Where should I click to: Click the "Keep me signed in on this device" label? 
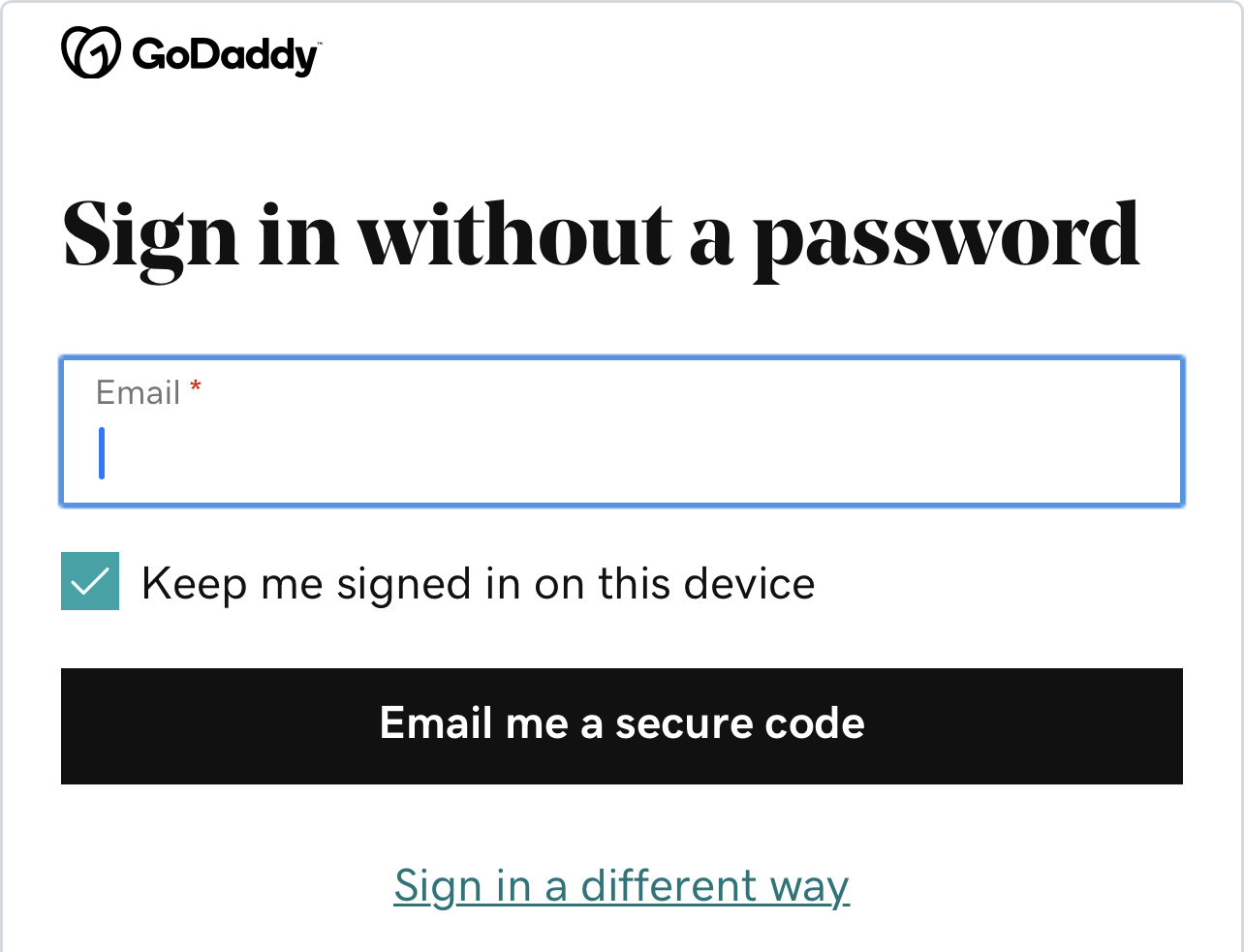pyautogui.click(x=478, y=584)
